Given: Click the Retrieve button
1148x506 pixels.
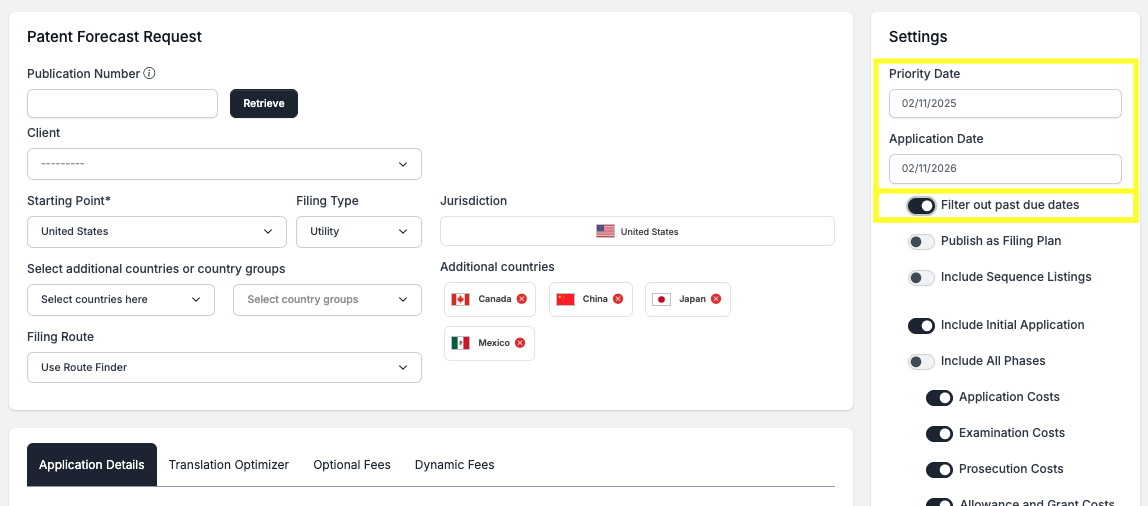Looking at the screenshot, I should coord(264,103).
